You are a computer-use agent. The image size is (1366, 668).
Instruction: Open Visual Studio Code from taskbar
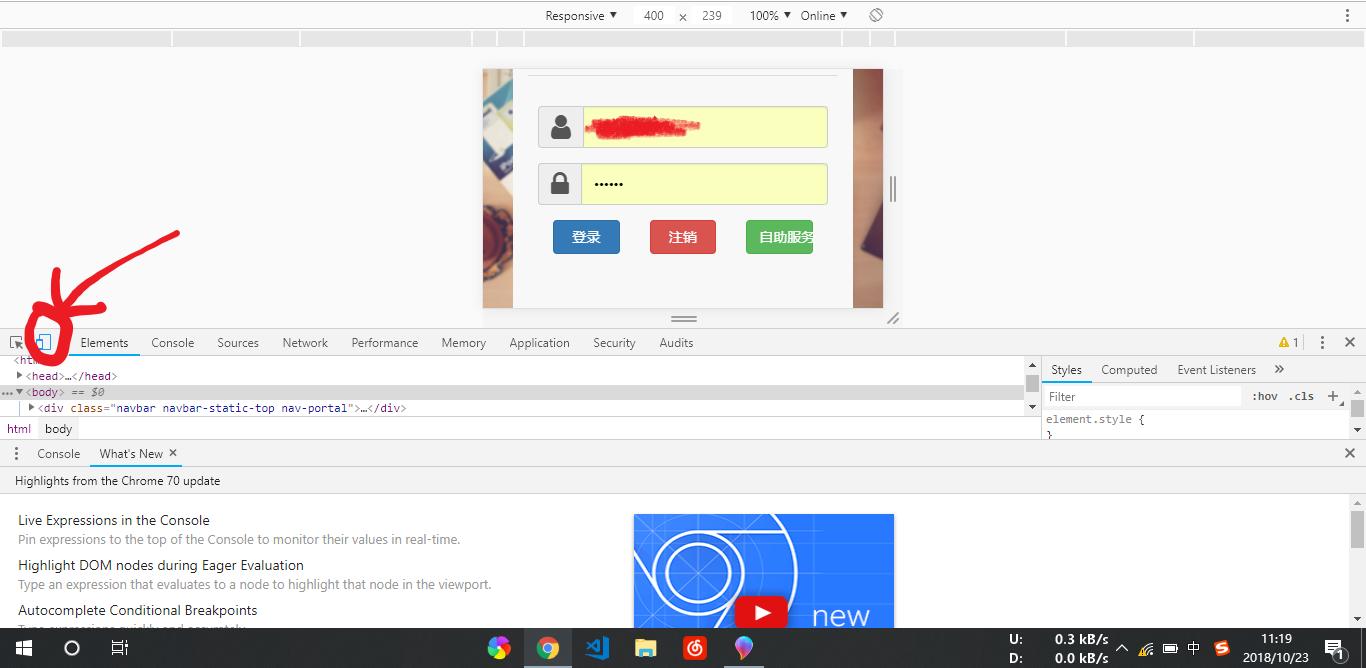pos(597,648)
